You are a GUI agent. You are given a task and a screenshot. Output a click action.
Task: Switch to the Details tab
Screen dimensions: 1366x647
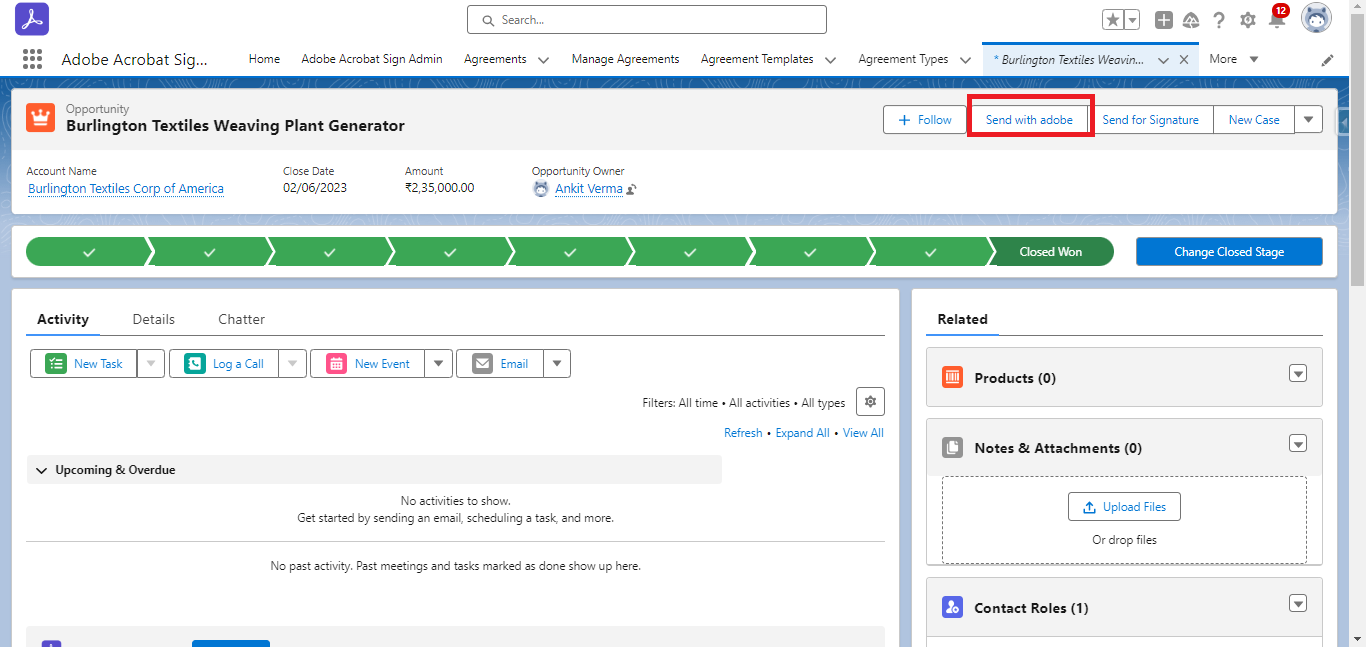point(154,319)
